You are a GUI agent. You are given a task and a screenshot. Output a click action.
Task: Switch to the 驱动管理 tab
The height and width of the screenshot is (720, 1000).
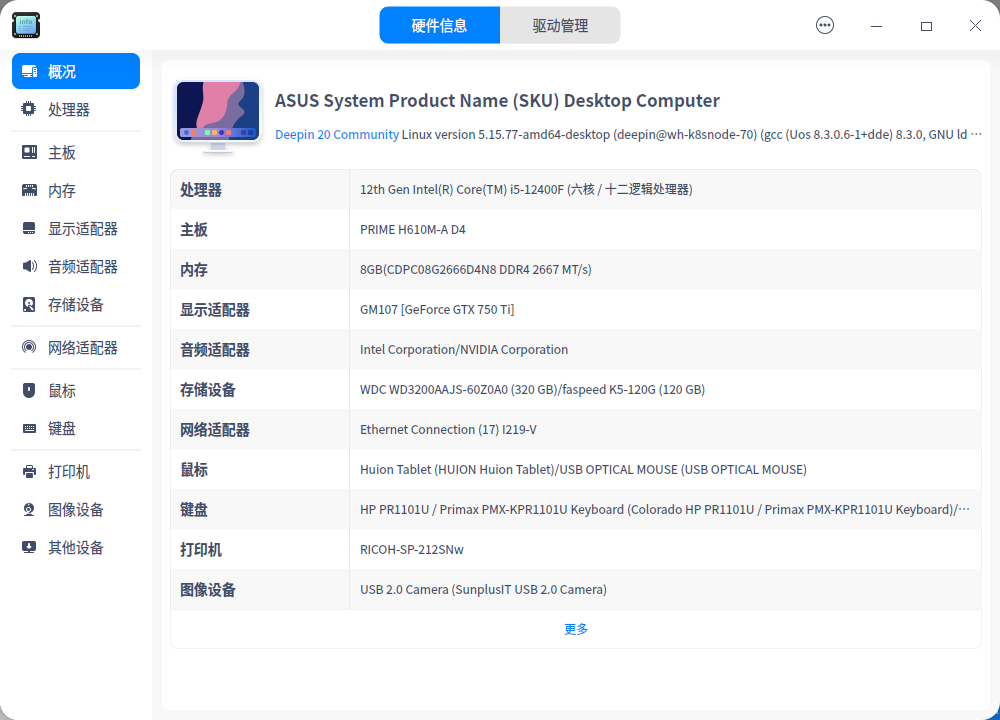[x=560, y=25]
